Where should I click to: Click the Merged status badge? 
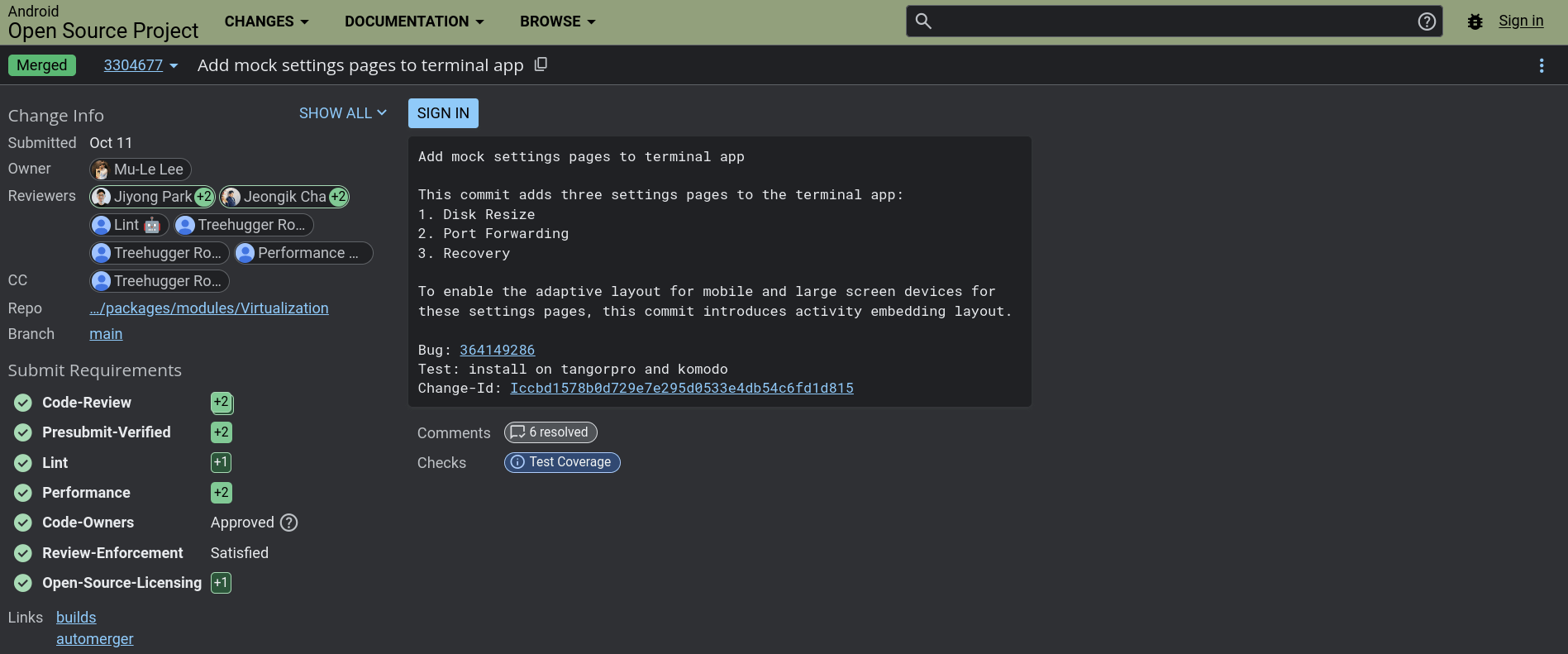(42, 65)
